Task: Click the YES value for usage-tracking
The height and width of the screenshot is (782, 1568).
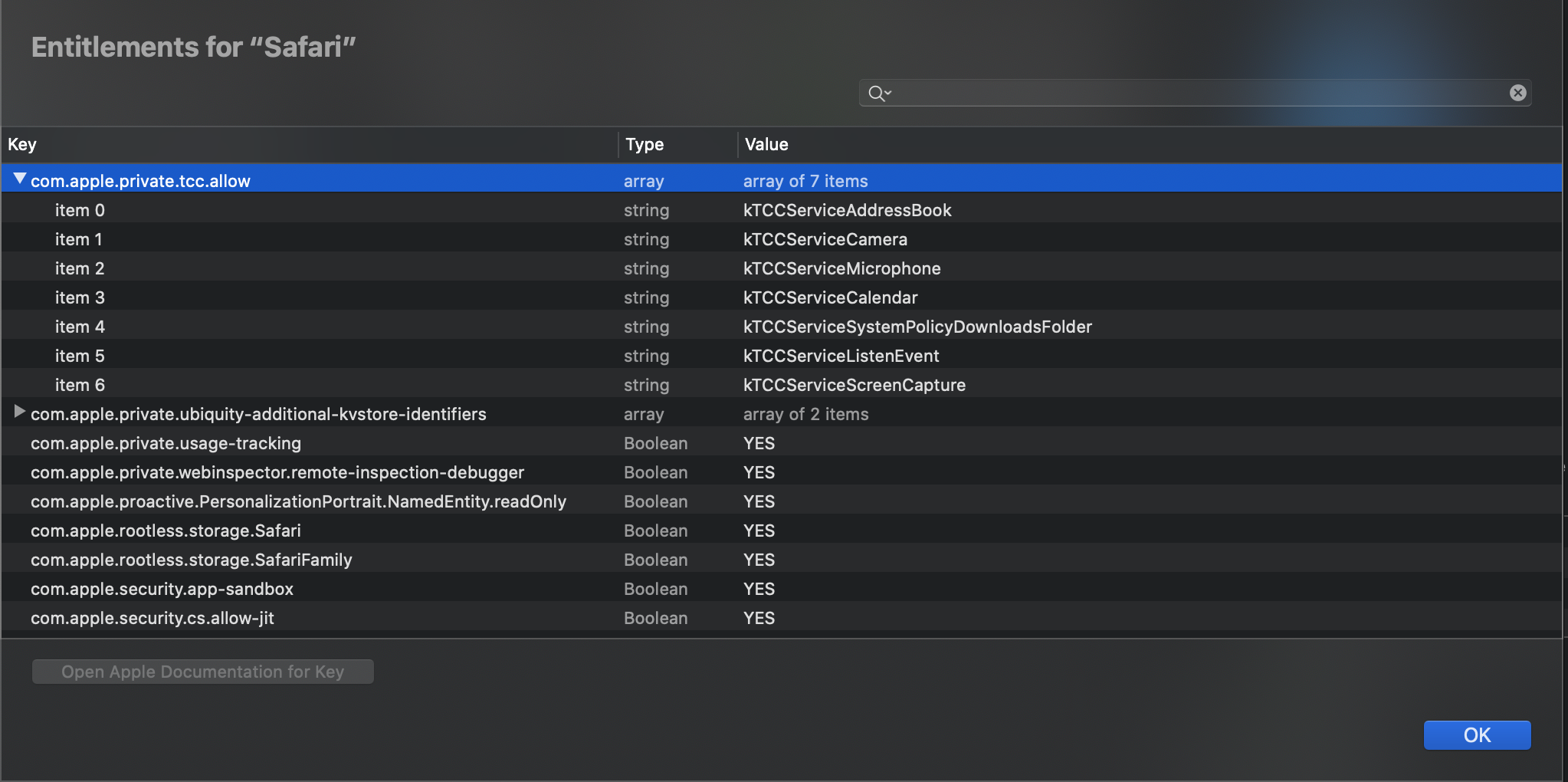Action: point(759,443)
